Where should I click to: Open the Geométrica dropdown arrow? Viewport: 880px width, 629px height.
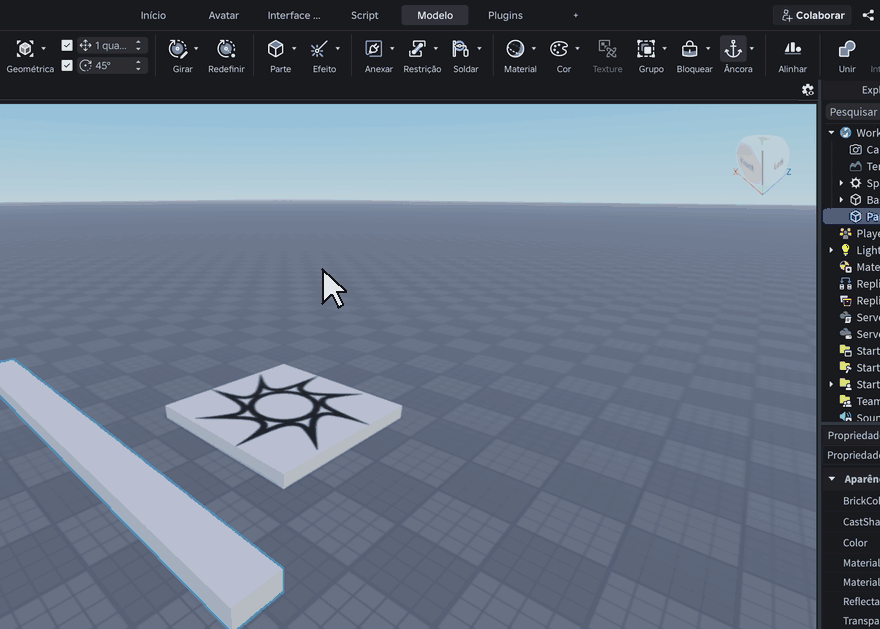point(43,49)
